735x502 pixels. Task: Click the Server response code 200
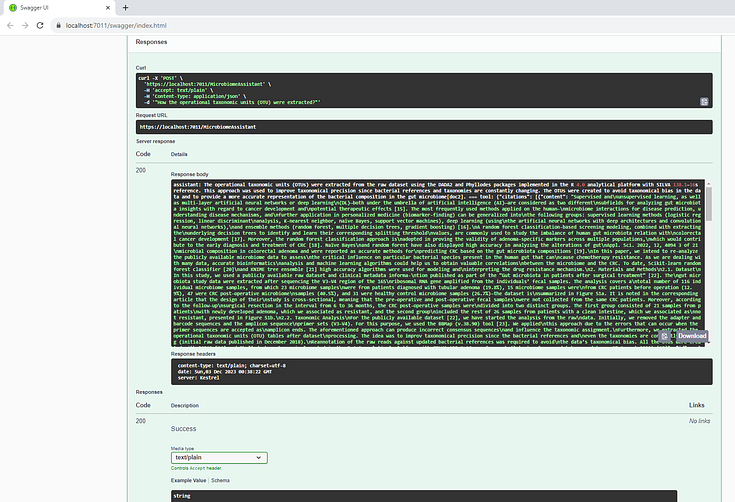[x=141, y=170]
